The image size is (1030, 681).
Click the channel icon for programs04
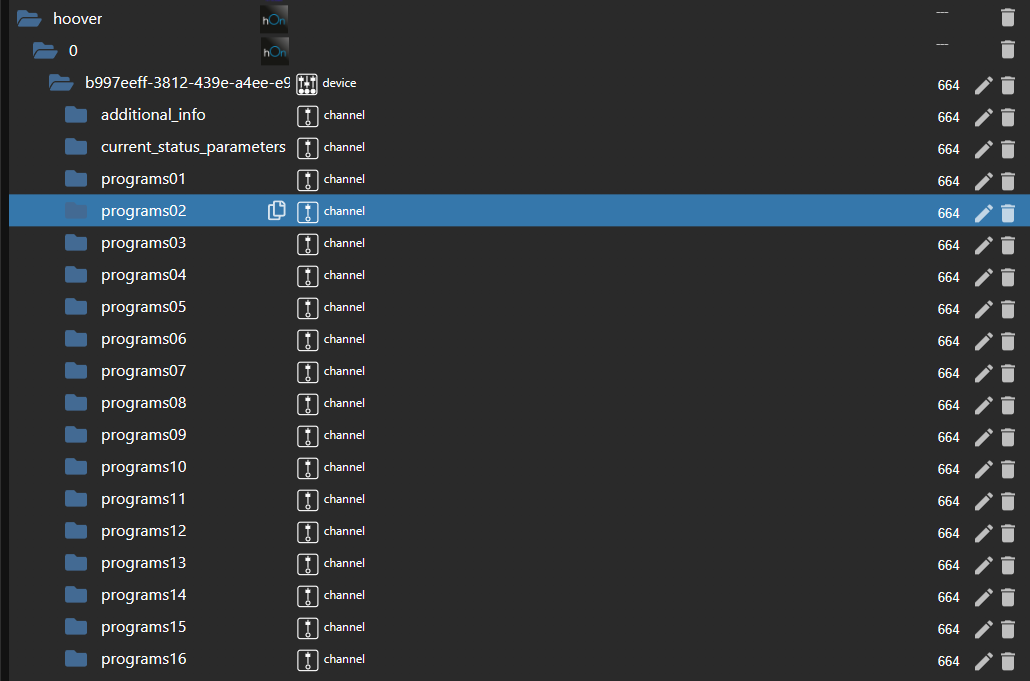307,275
